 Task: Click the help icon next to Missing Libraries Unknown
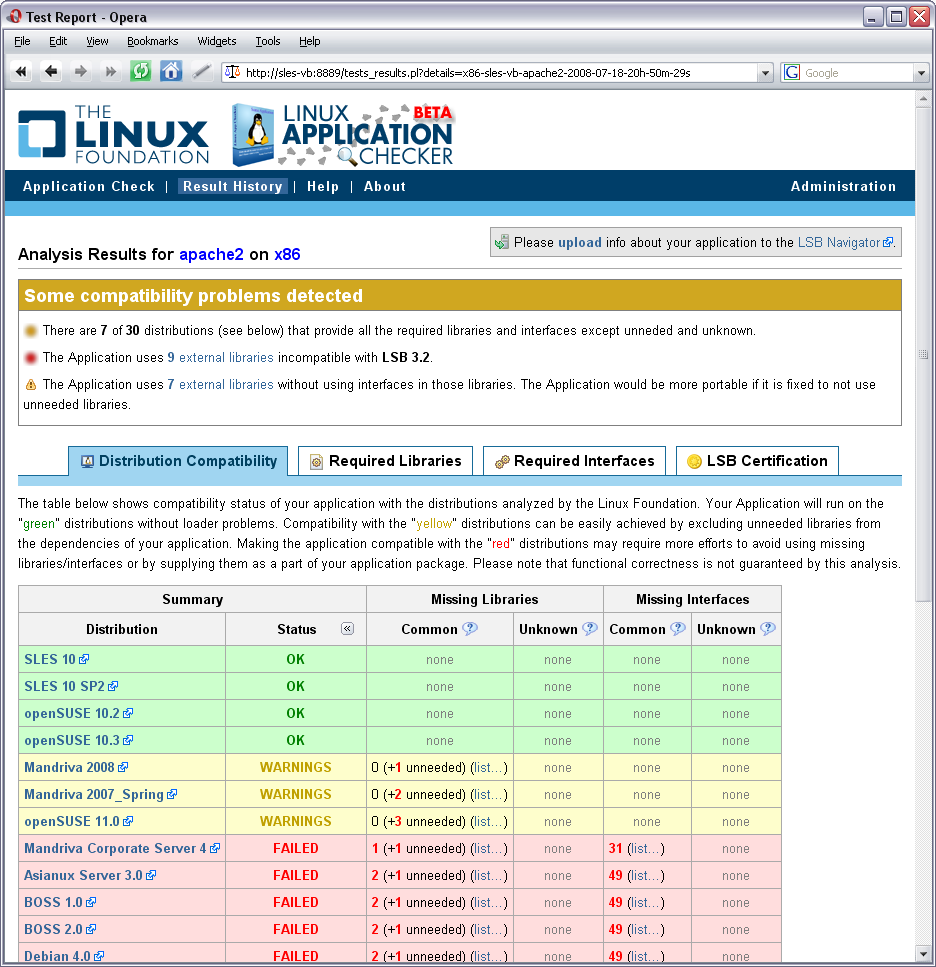pos(590,628)
